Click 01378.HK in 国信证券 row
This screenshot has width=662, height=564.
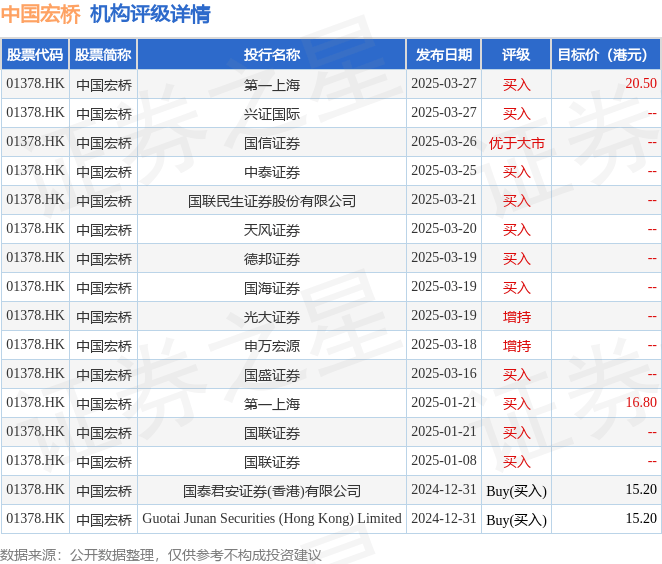point(35,141)
